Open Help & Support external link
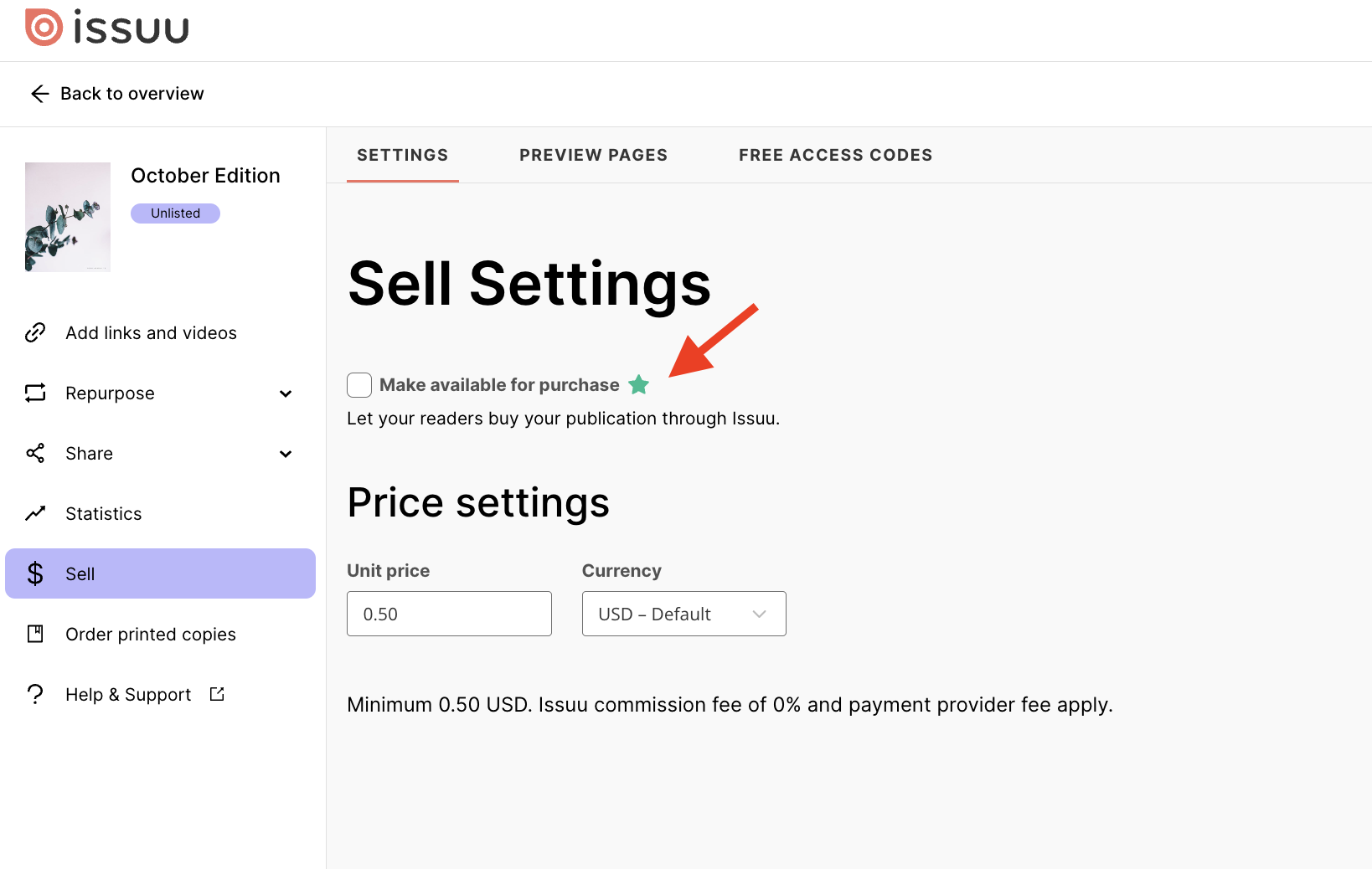The image size is (1372, 869). point(216,693)
